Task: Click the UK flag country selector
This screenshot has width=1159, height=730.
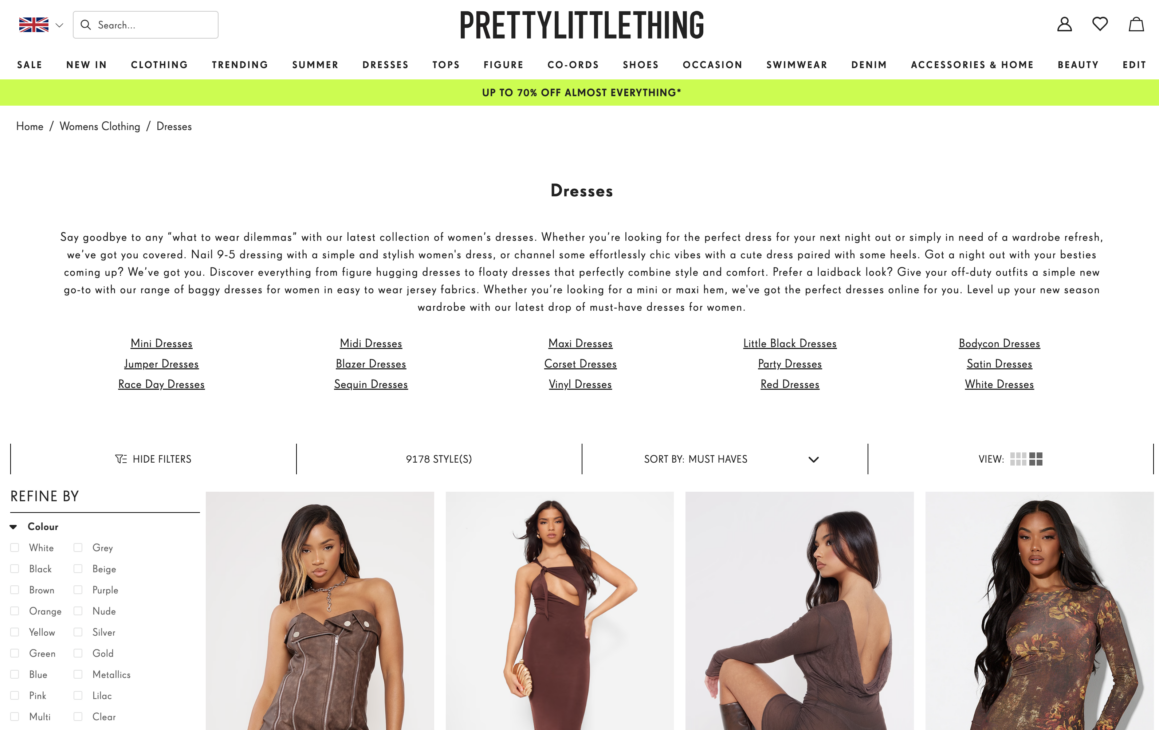Action: (x=34, y=25)
